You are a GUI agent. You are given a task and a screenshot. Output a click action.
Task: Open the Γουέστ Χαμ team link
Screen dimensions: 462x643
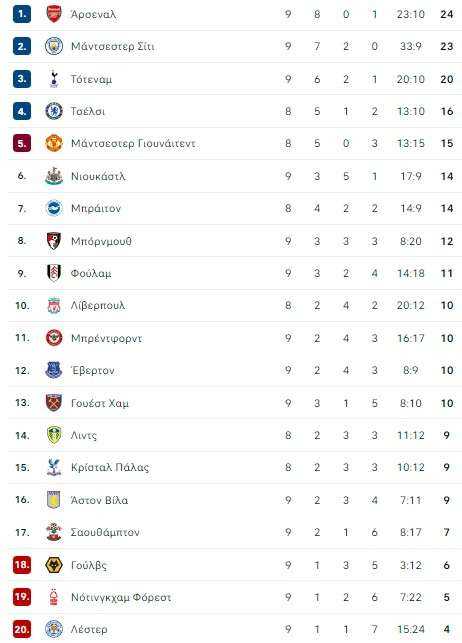point(100,403)
